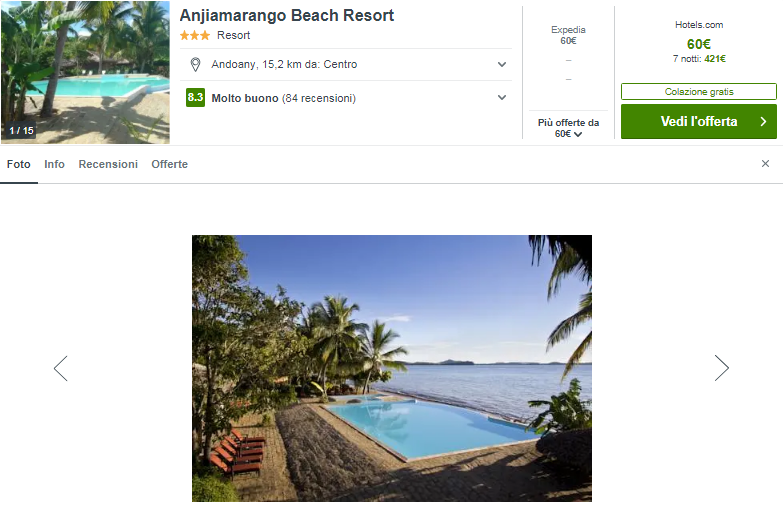Image resolution: width=783 pixels, height=526 pixels.
Task: Click the three-star rating icons
Action: tap(195, 35)
